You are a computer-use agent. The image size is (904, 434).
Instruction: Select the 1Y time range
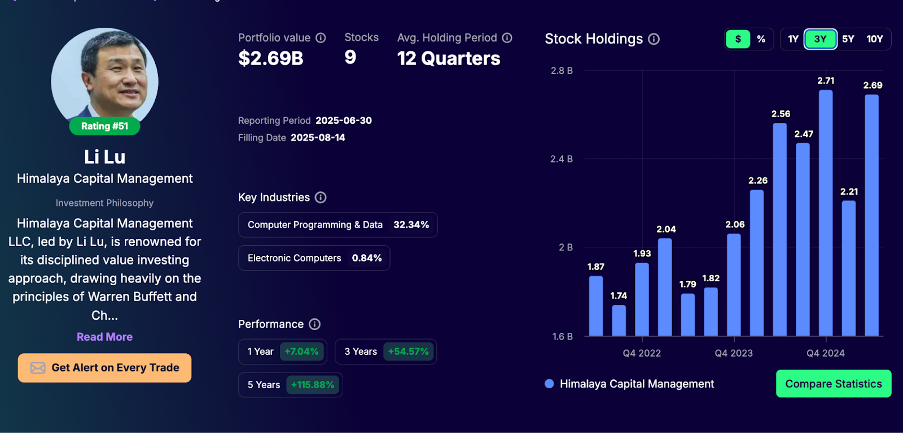[x=793, y=39]
